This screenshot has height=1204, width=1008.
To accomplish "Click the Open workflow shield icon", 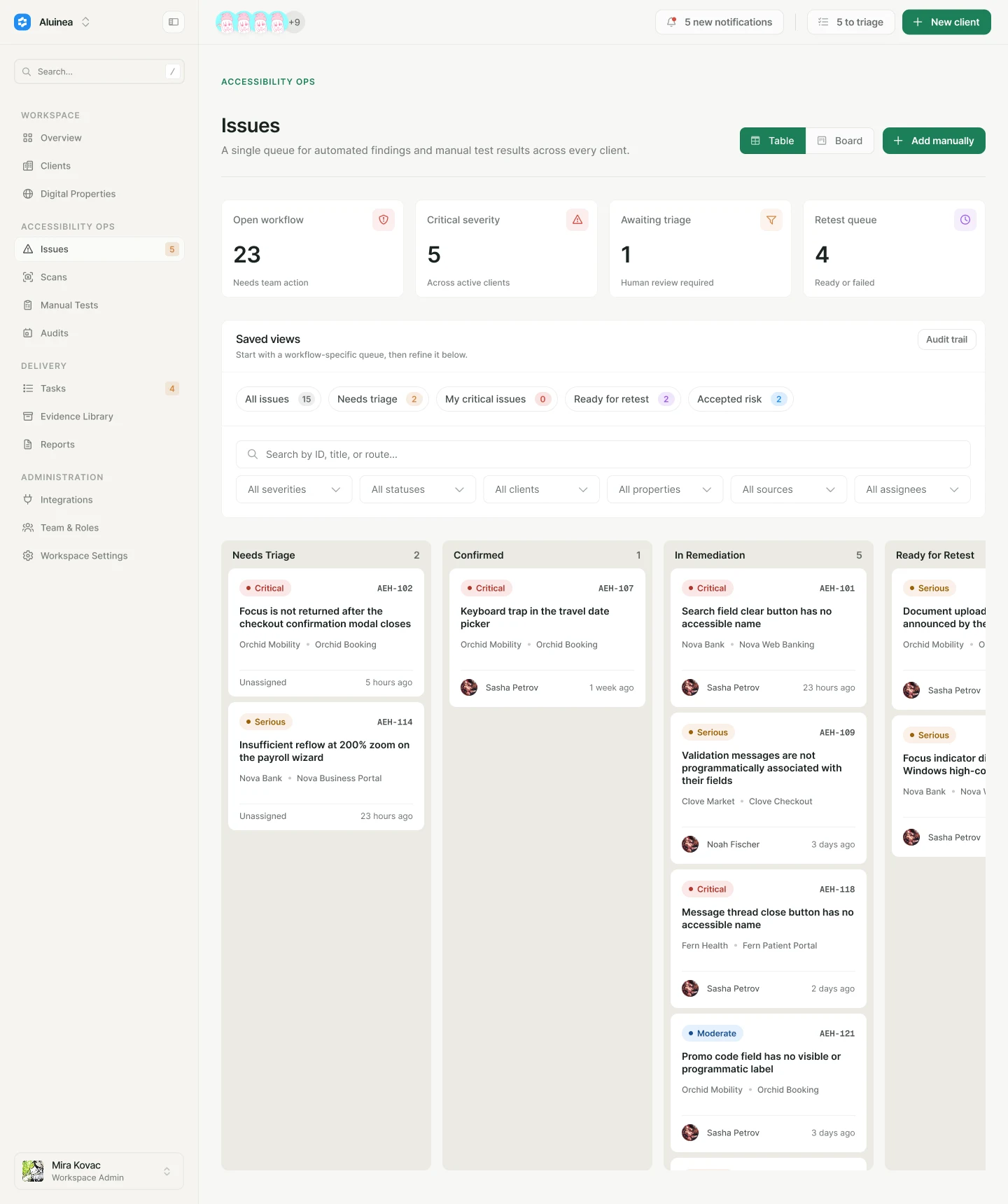I will click(x=384, y=220).
